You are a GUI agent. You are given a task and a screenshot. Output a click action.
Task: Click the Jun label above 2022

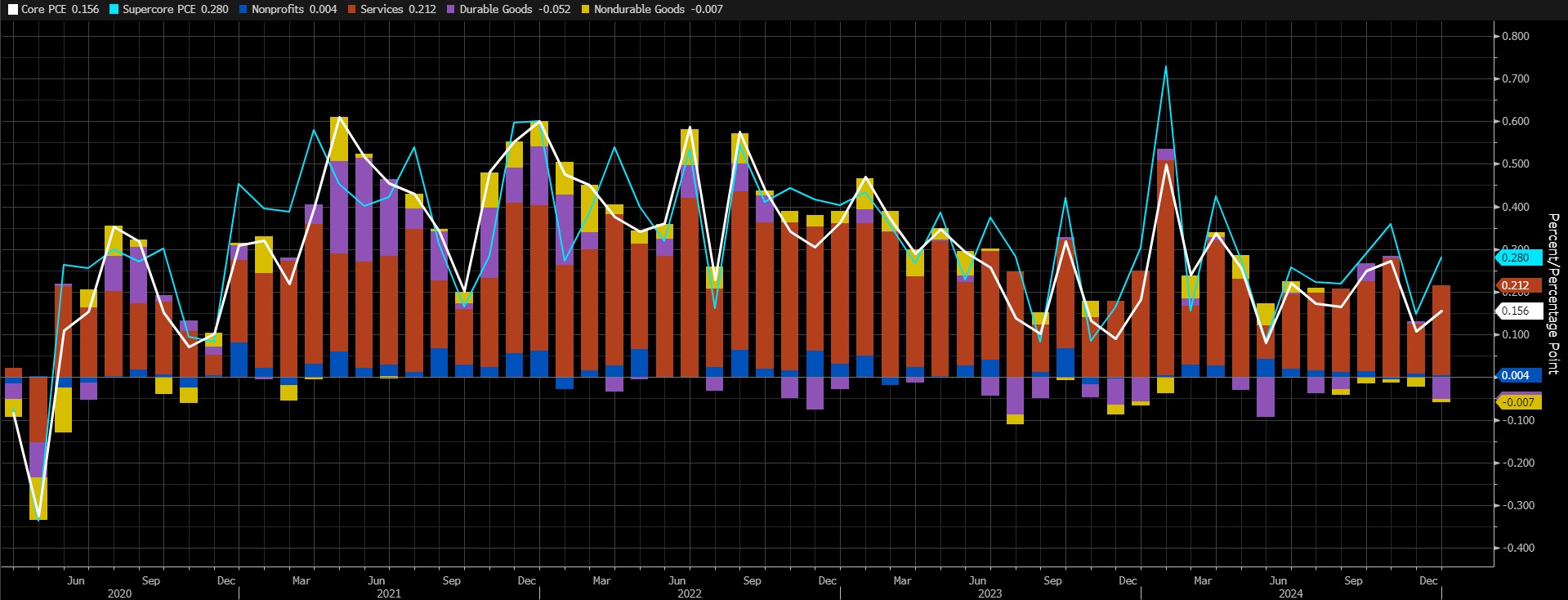click(x=677, y=580)
